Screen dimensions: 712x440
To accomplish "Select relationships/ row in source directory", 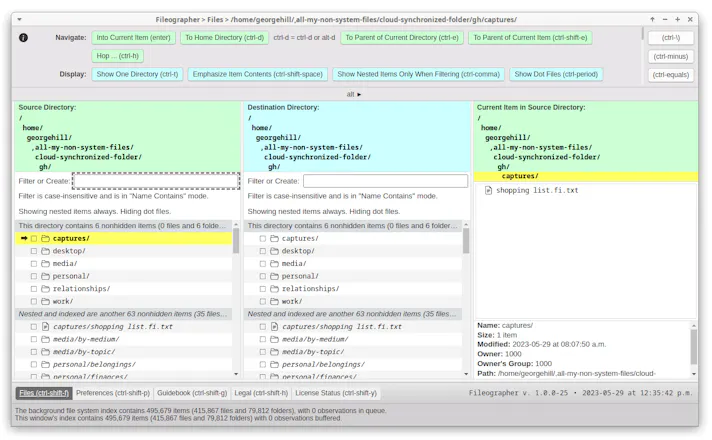I will coord(124,289).
